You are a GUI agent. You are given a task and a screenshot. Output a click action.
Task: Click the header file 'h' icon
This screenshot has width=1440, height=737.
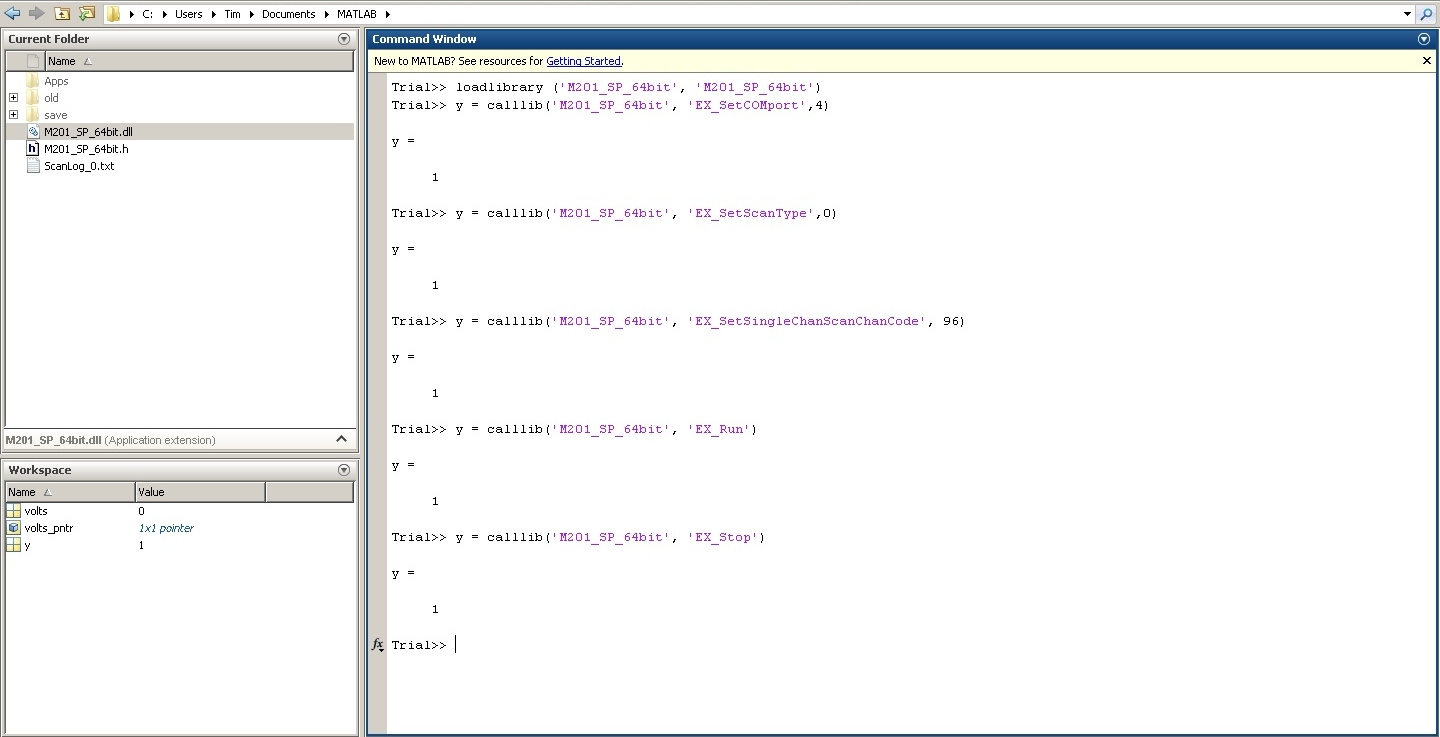(x=33, y=149)
